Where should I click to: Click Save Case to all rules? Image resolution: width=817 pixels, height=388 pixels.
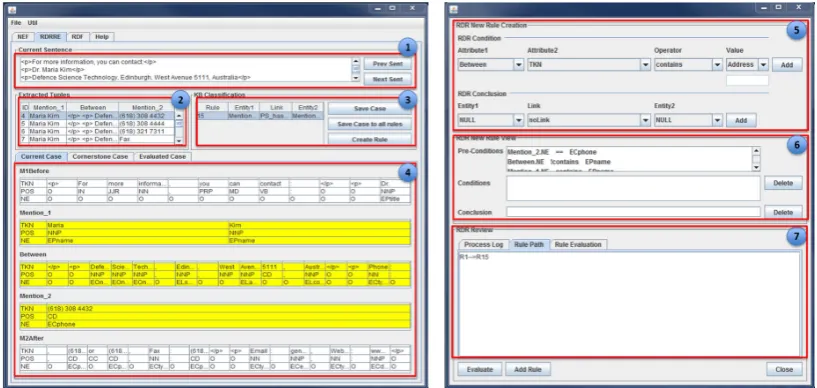369,124
